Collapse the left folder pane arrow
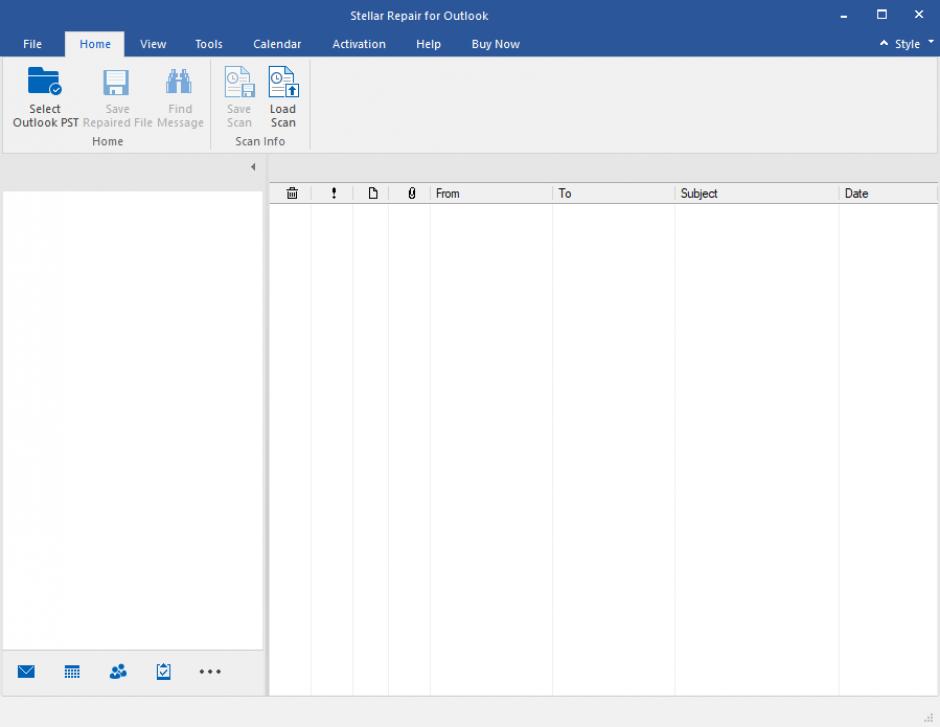 (253, 167)
